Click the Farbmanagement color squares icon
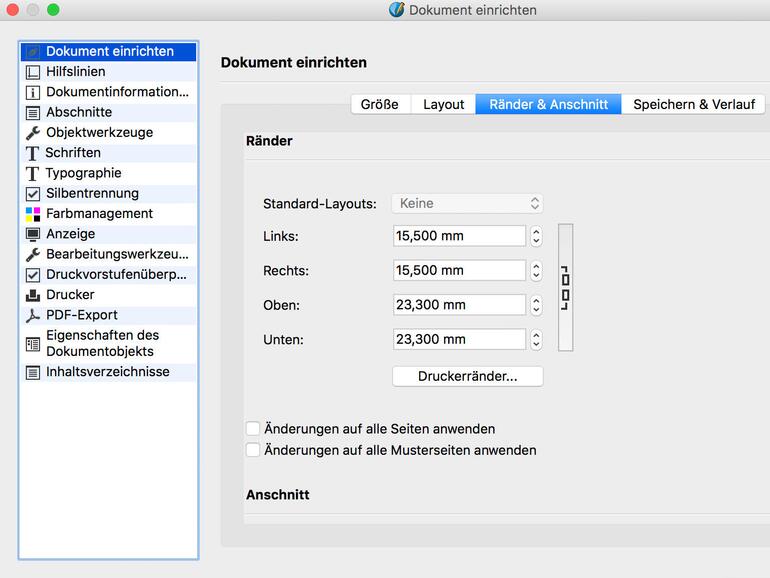This screenshot has height=578, width=770. coord(33,214)
